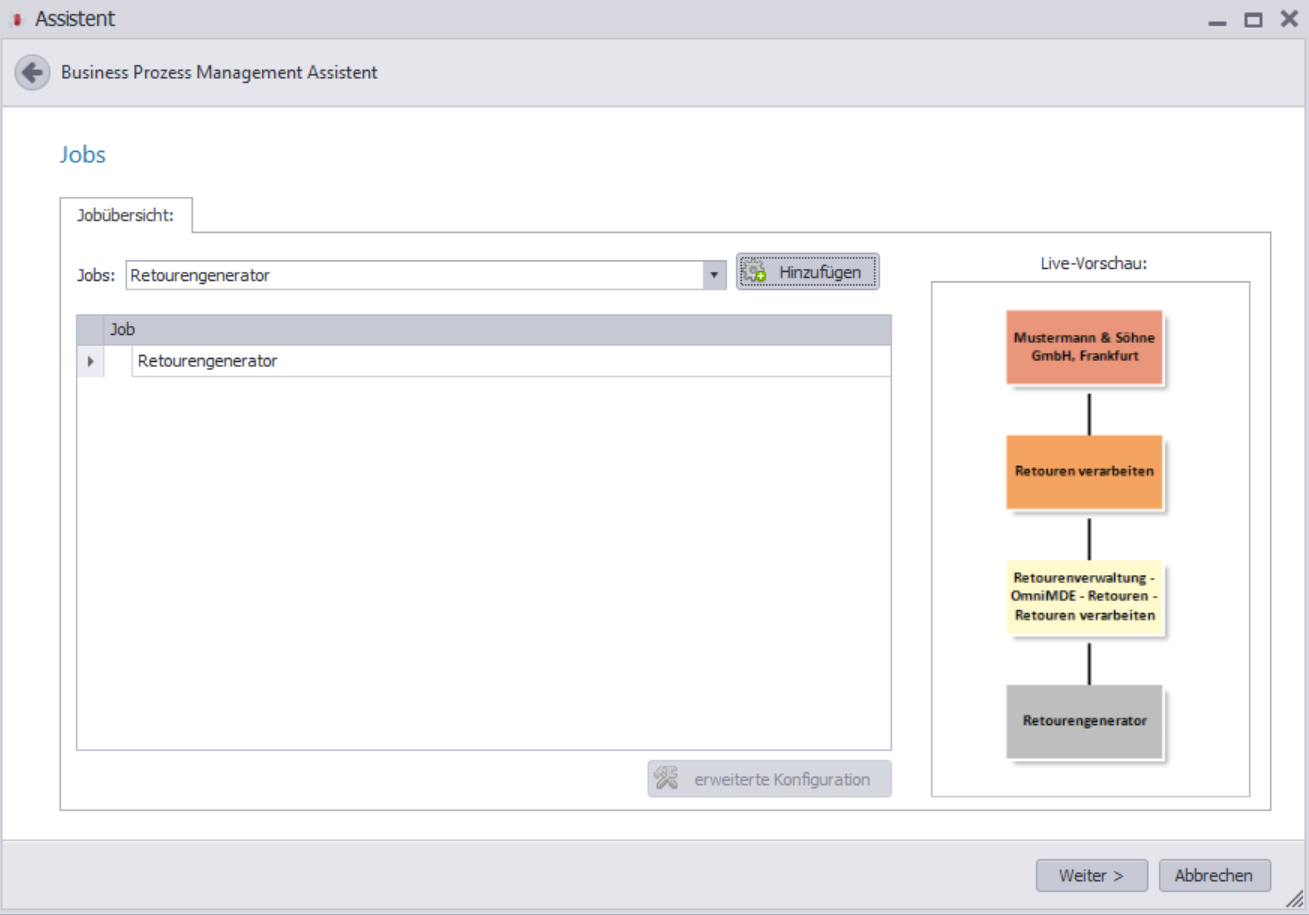
Task: Minimize the Assistent window
Action: point(1217,22)
